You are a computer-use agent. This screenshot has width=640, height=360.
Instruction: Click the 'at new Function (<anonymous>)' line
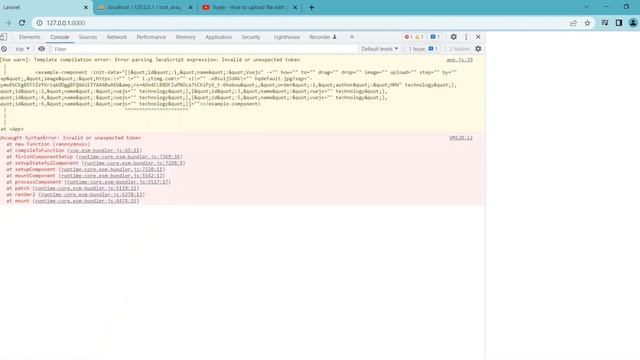pyautogui.click(x=48, y=144)
